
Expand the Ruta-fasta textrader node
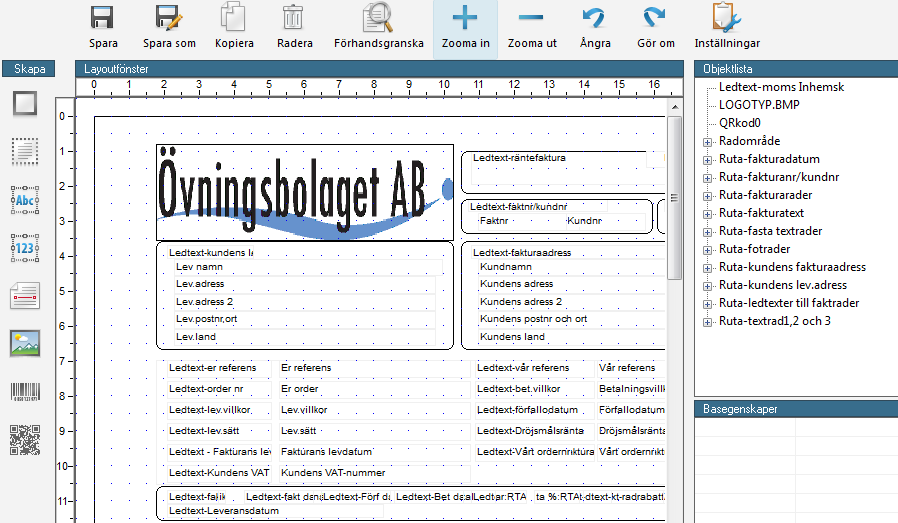pyautogui.click(x=708, y=232)
